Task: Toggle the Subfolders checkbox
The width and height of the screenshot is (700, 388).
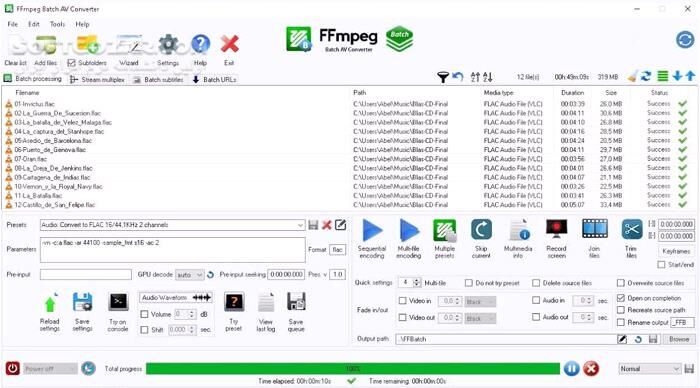Action: 71,63
